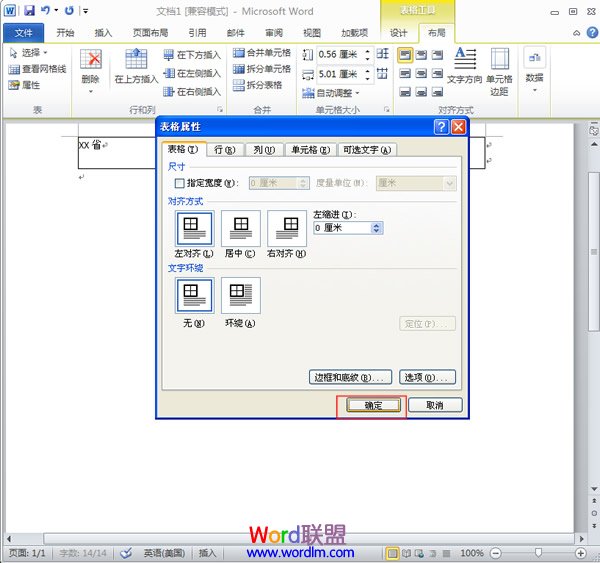Open the File (文件) tab
Screen dimensions: 600x563
[x=23, y=33]
